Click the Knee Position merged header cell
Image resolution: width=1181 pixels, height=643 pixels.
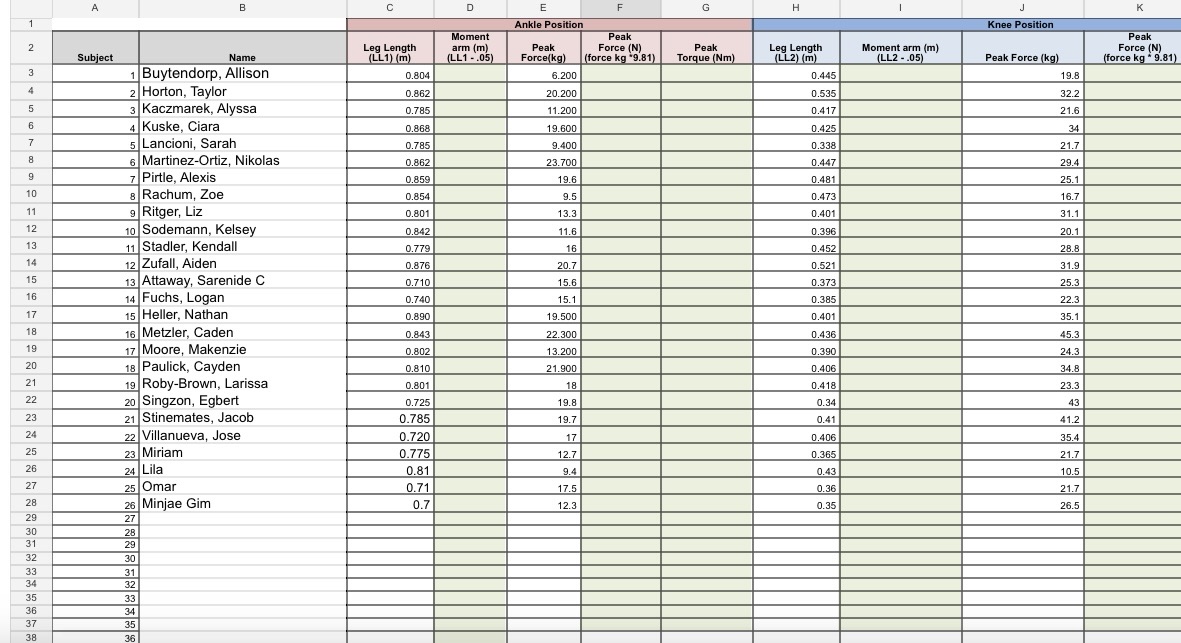tap(967, 25)
